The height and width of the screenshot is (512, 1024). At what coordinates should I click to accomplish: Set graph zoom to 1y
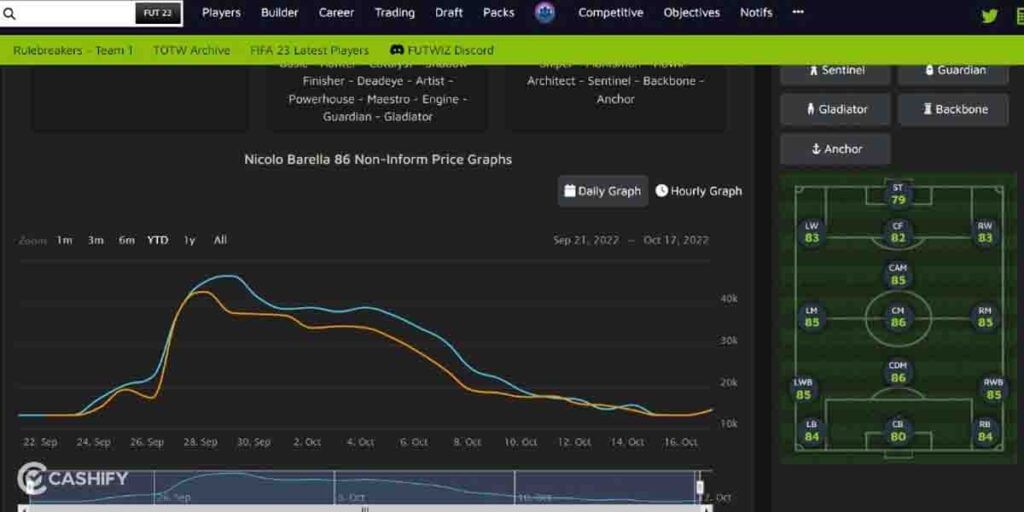(189, 240)
